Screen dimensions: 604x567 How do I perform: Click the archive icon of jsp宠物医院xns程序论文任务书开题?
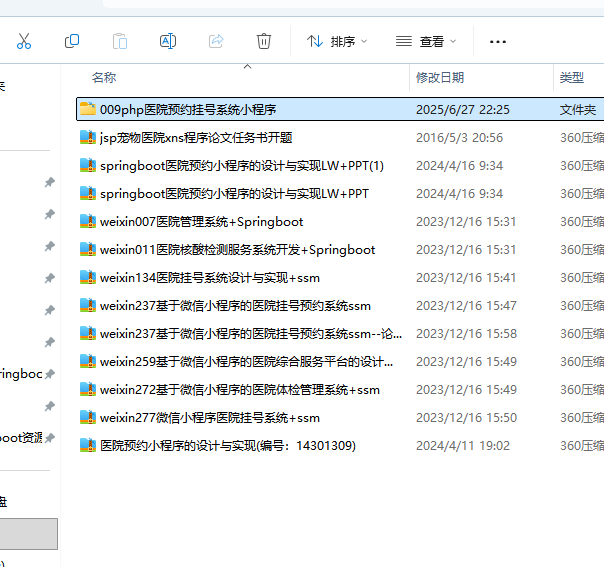[x=88, y=137]
